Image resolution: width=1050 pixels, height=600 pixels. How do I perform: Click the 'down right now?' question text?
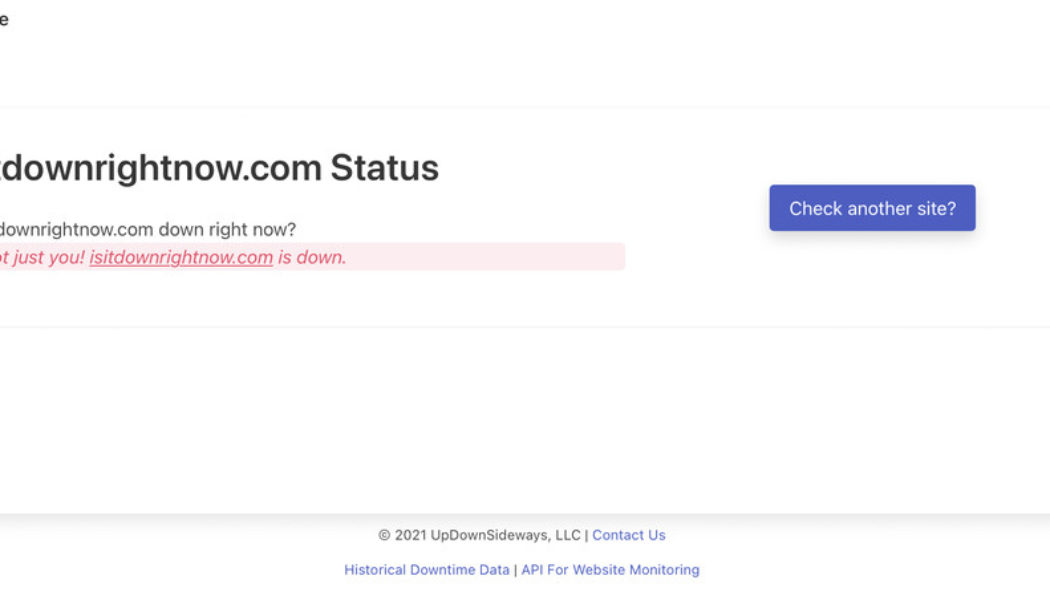(148, 229)
